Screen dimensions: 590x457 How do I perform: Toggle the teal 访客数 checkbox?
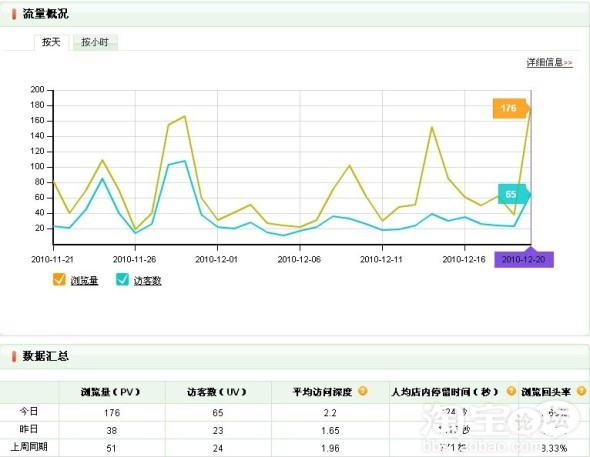(122, 279)
